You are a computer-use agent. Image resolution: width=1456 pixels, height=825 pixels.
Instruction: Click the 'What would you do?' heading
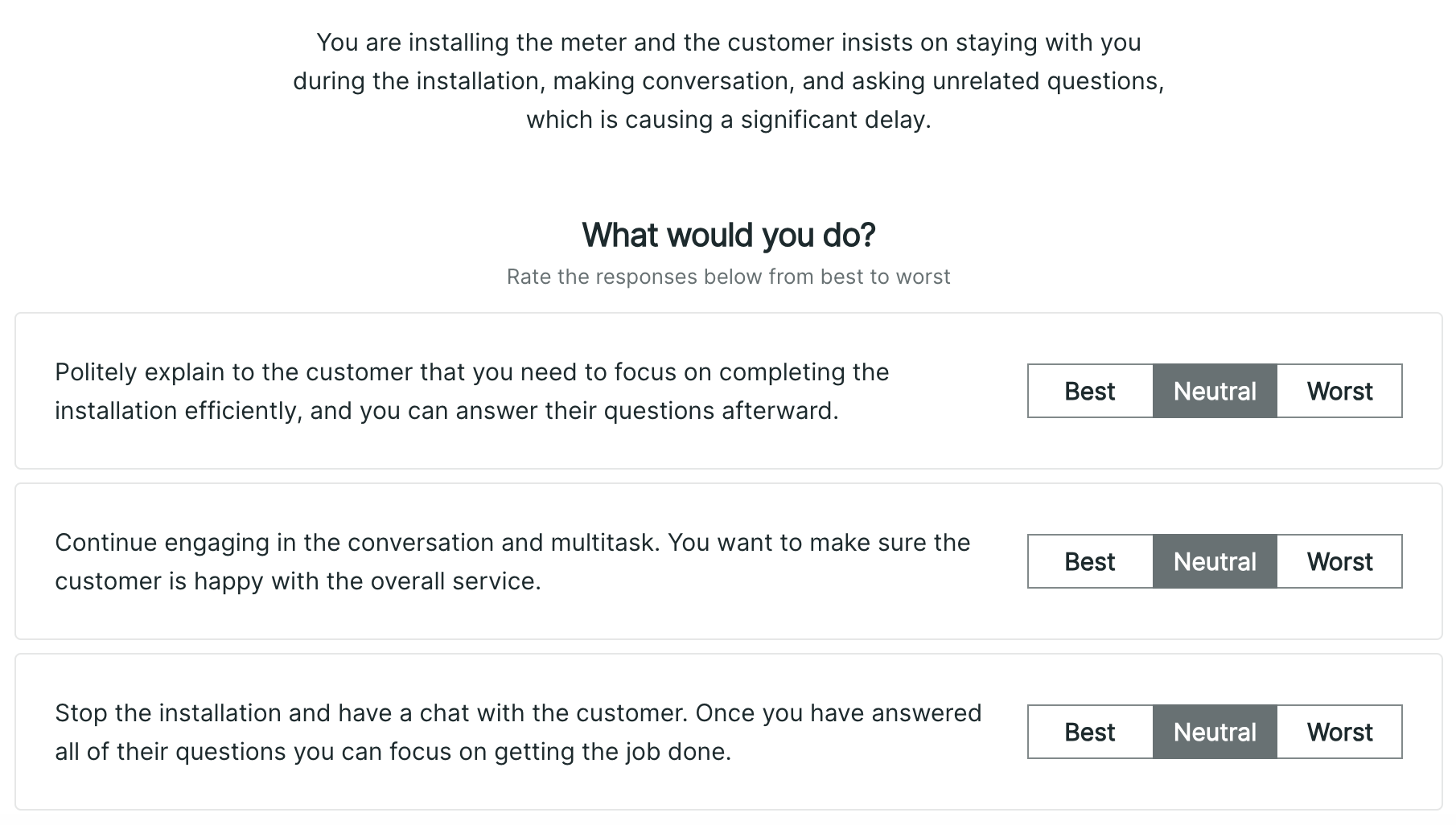[x=728, y=235]
